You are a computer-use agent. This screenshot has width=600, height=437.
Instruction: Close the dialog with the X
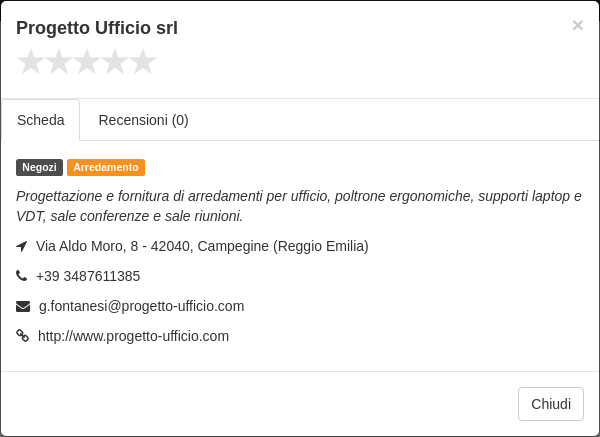point(577,25)
